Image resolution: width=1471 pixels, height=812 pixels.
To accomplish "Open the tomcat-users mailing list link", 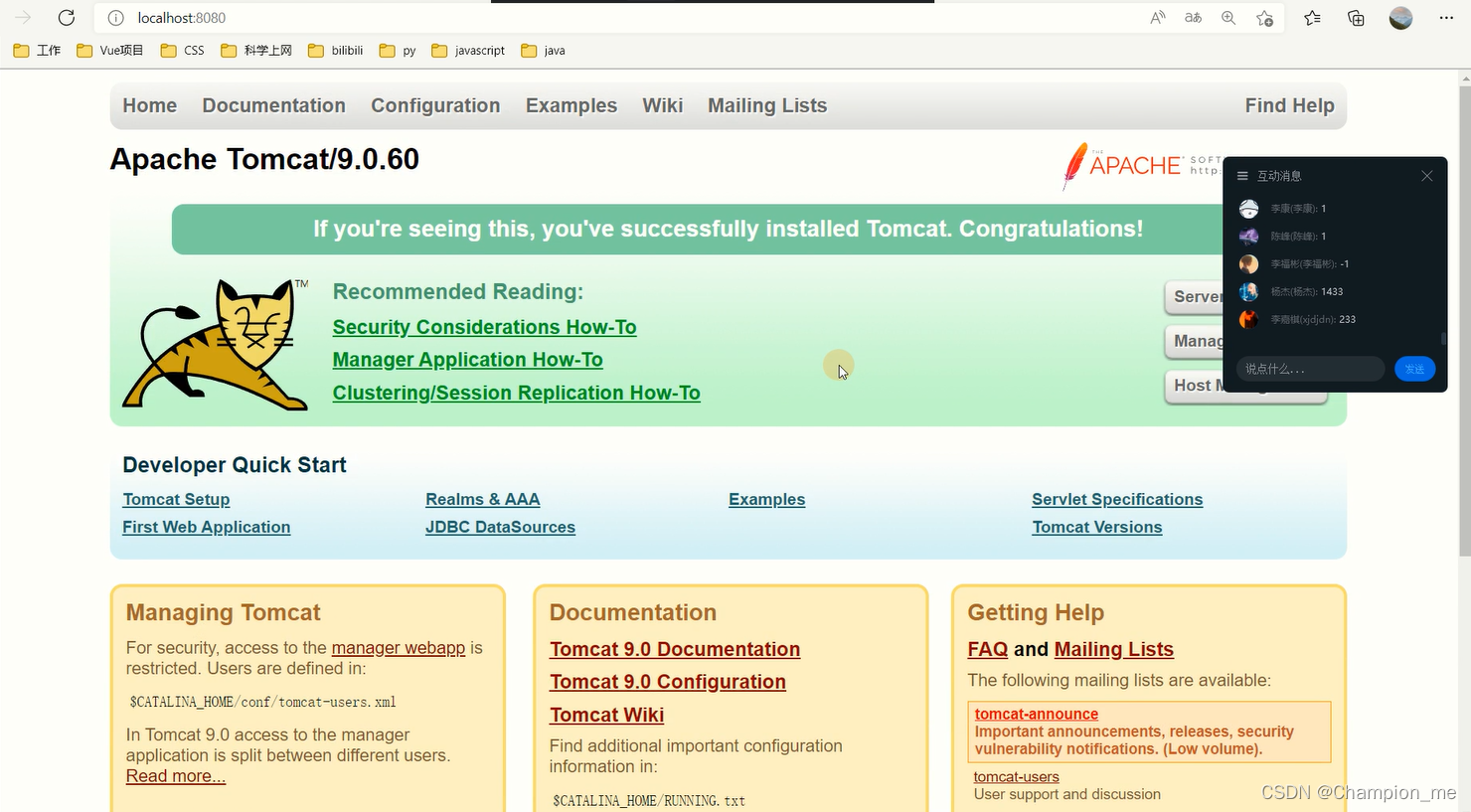I will pos(1017,777).
